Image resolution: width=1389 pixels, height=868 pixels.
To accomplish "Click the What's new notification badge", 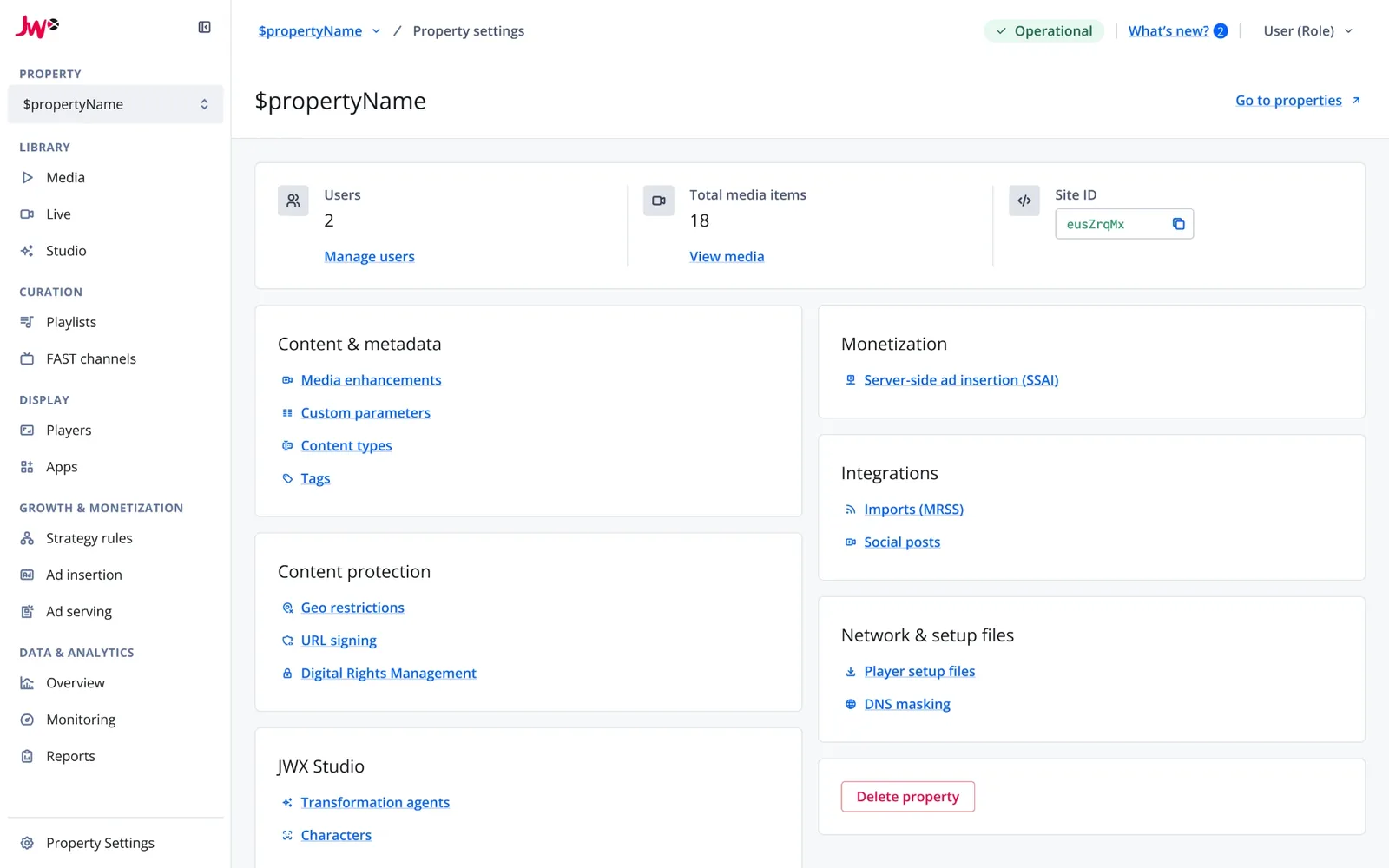I will [1221, 31].
